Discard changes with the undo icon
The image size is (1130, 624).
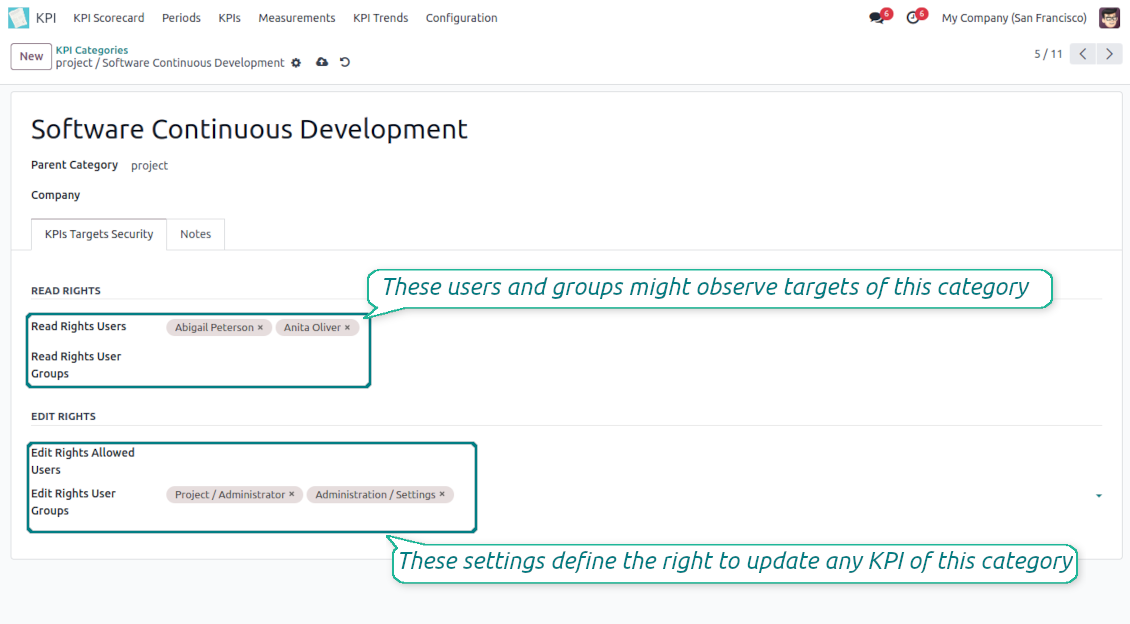pos(345,62)
